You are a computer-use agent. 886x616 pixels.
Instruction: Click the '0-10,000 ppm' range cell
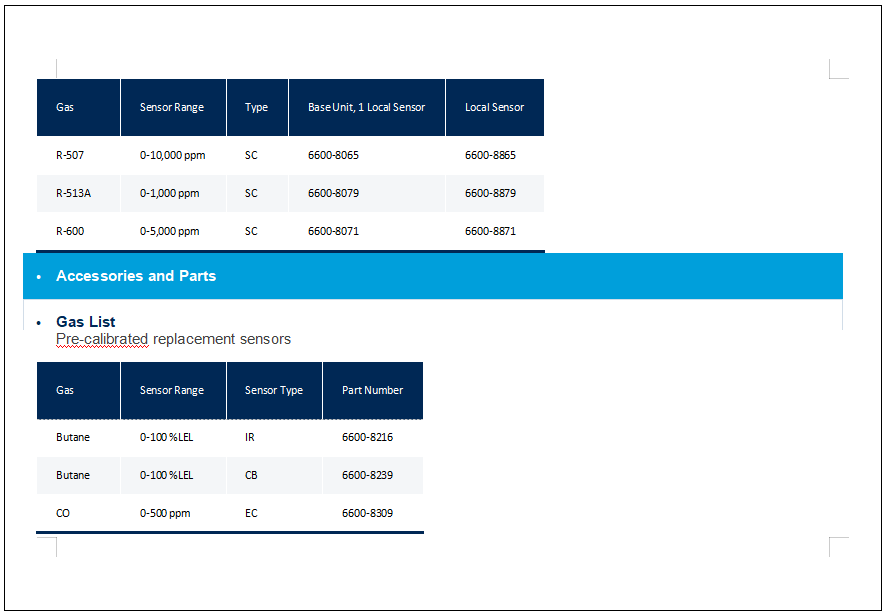(x=172, y=155)
